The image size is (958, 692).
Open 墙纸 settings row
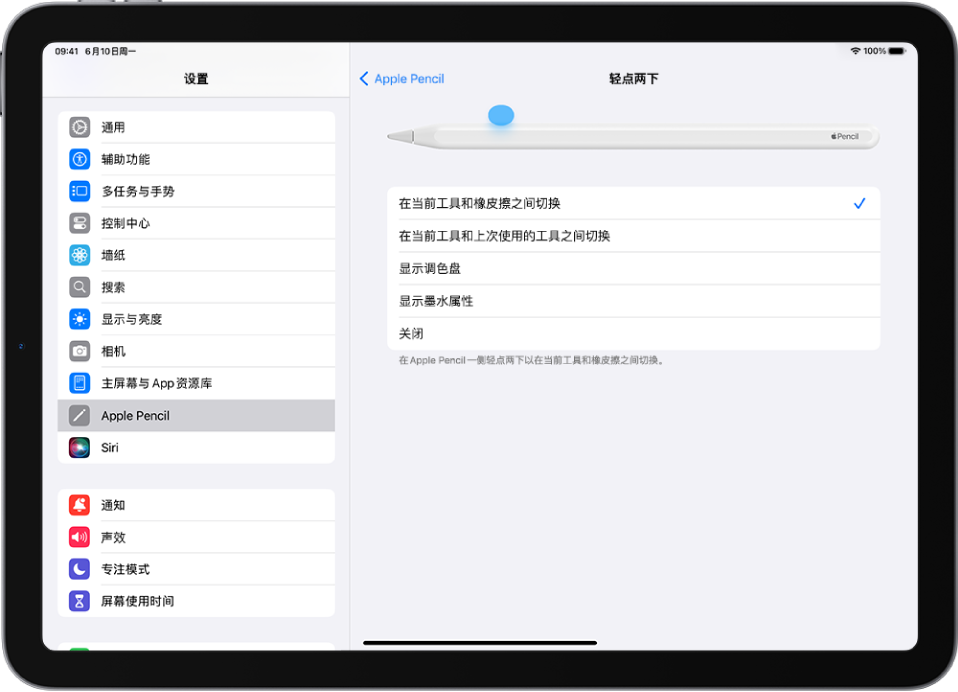[x=196, y=255]
